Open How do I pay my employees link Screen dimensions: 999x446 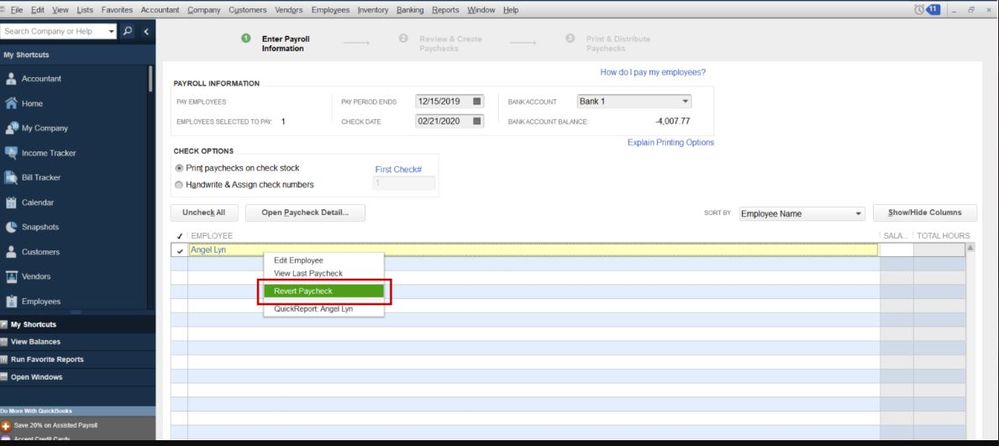click(653, 73)
